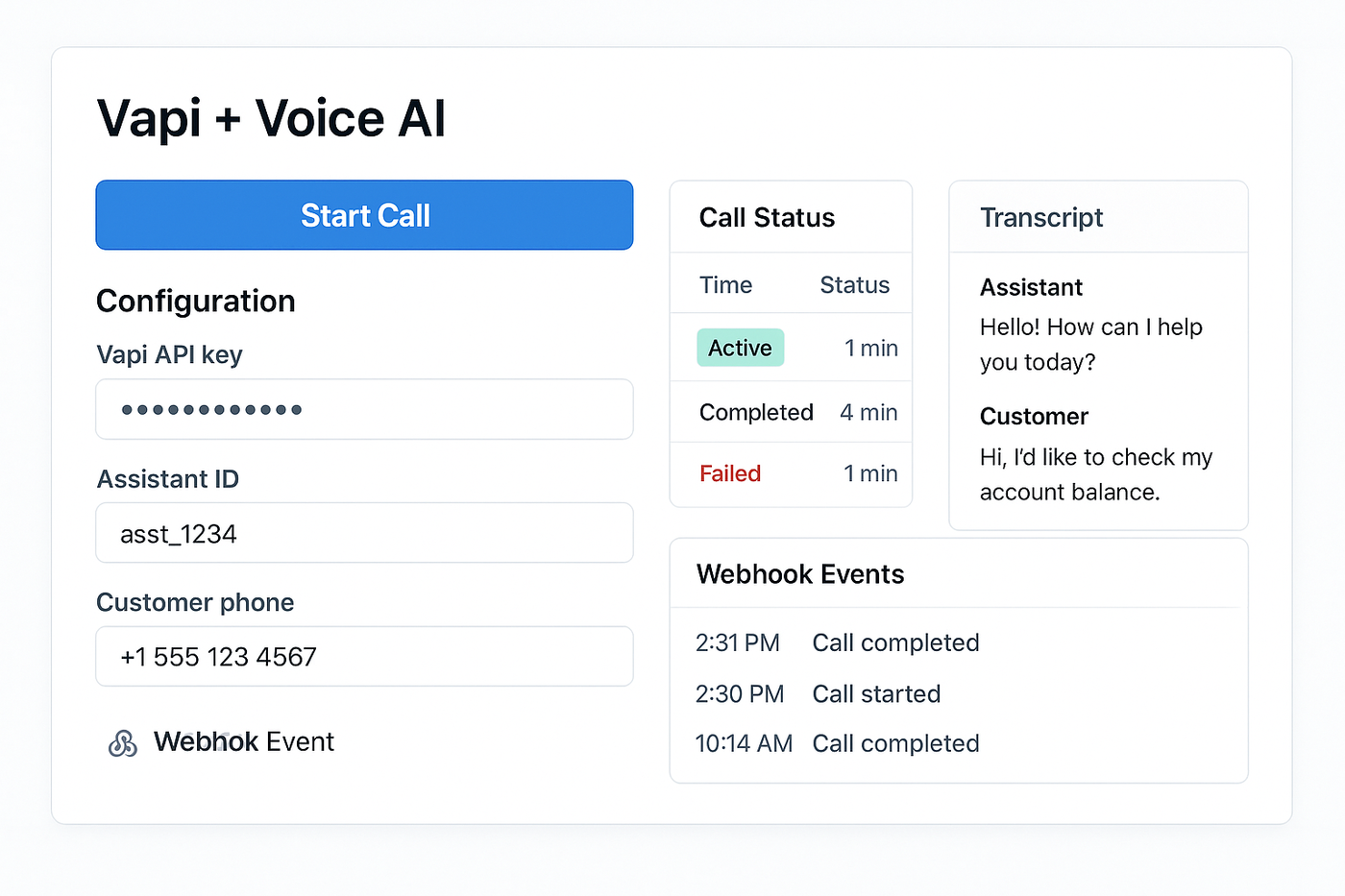Select the Active status badge
Viewport: 1345px width, 896px height.
point(740,348)
